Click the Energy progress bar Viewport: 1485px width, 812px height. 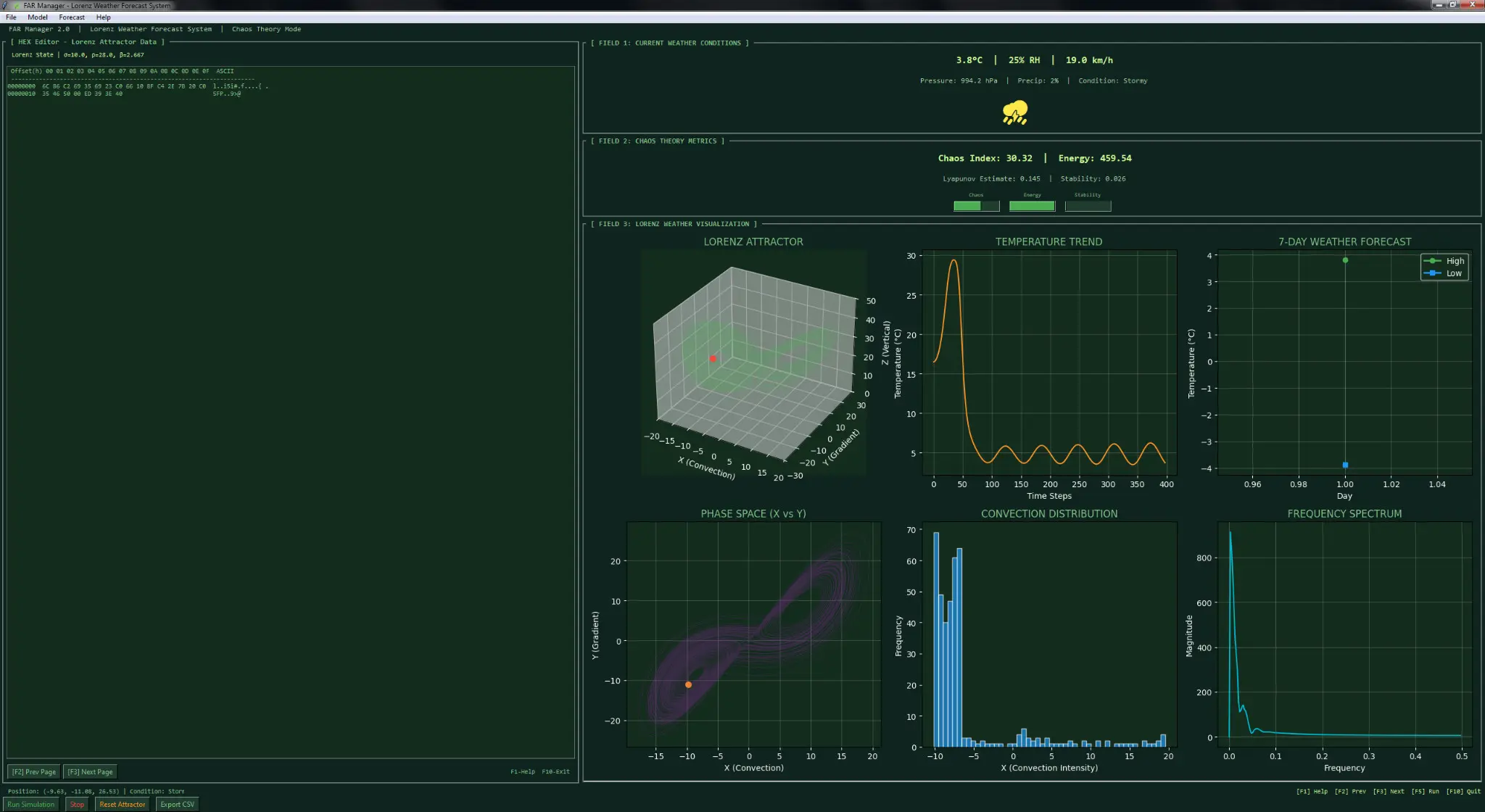tap(1033, 206)
